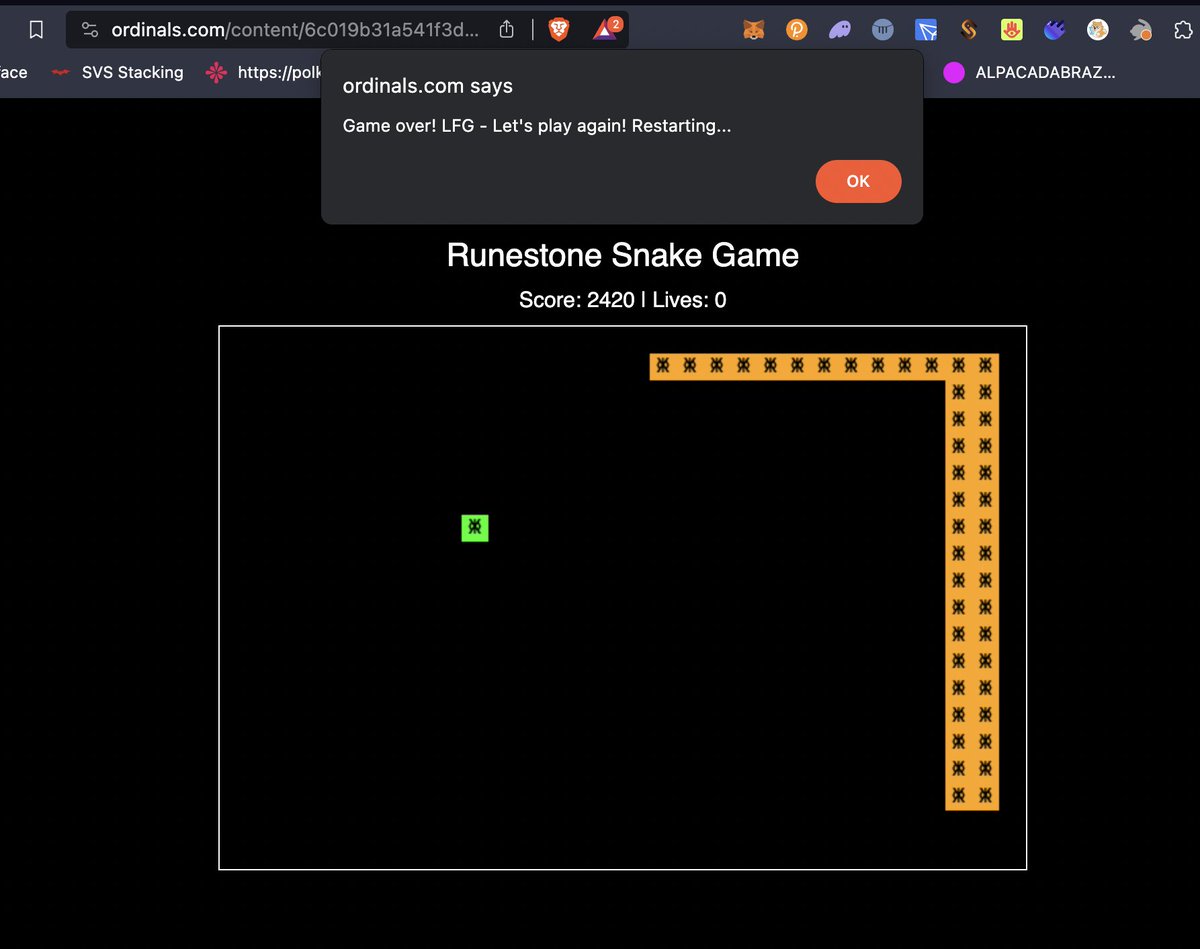Open site settings icon in address bar

[x=90, y=30]
